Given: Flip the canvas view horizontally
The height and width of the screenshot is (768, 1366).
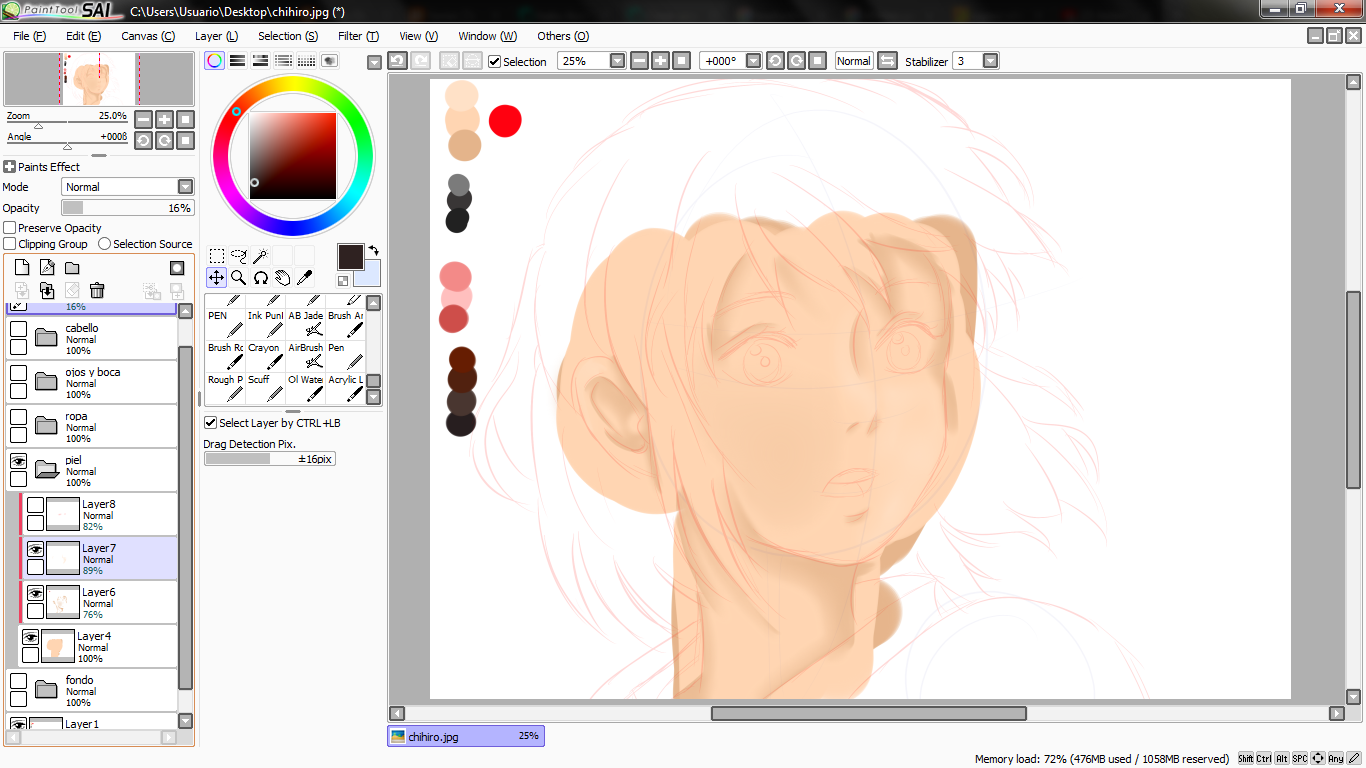Looking at the screenshot, I should click(887, 61).
